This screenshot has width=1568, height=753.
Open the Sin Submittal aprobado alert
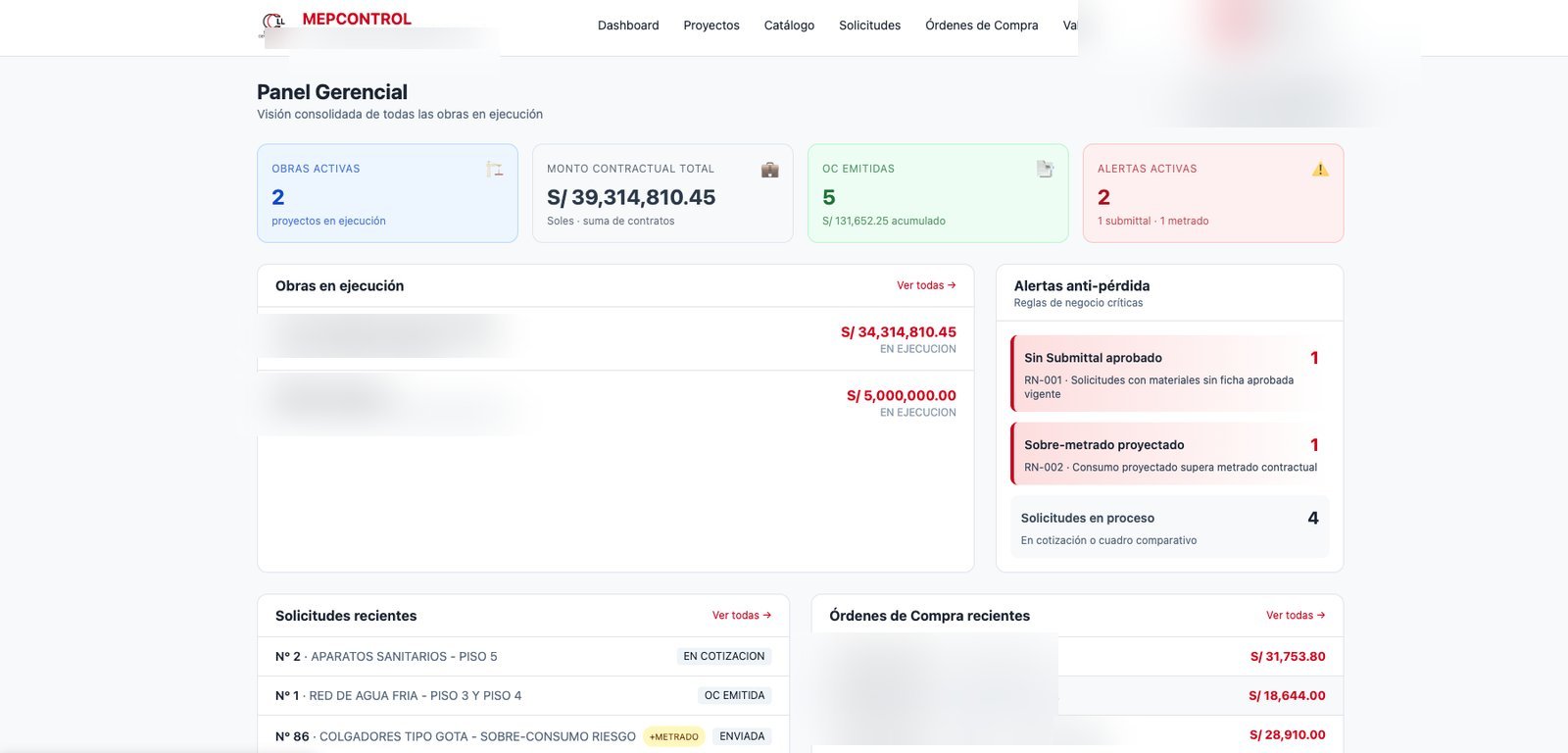click(1170, 374)
